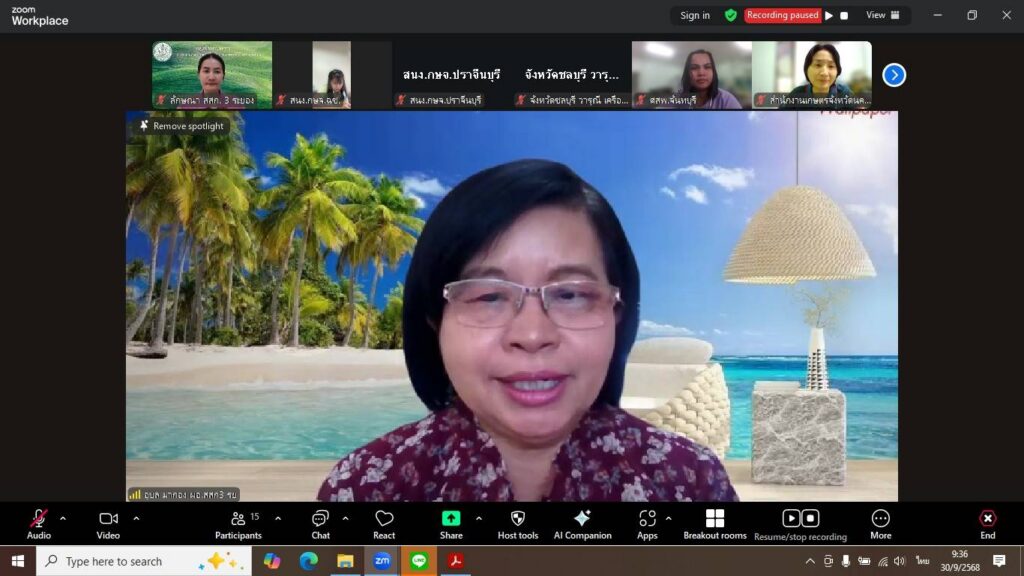Open the View layout menu
The width and height of the screenshot is (1024, 576).
pos(882,15)
